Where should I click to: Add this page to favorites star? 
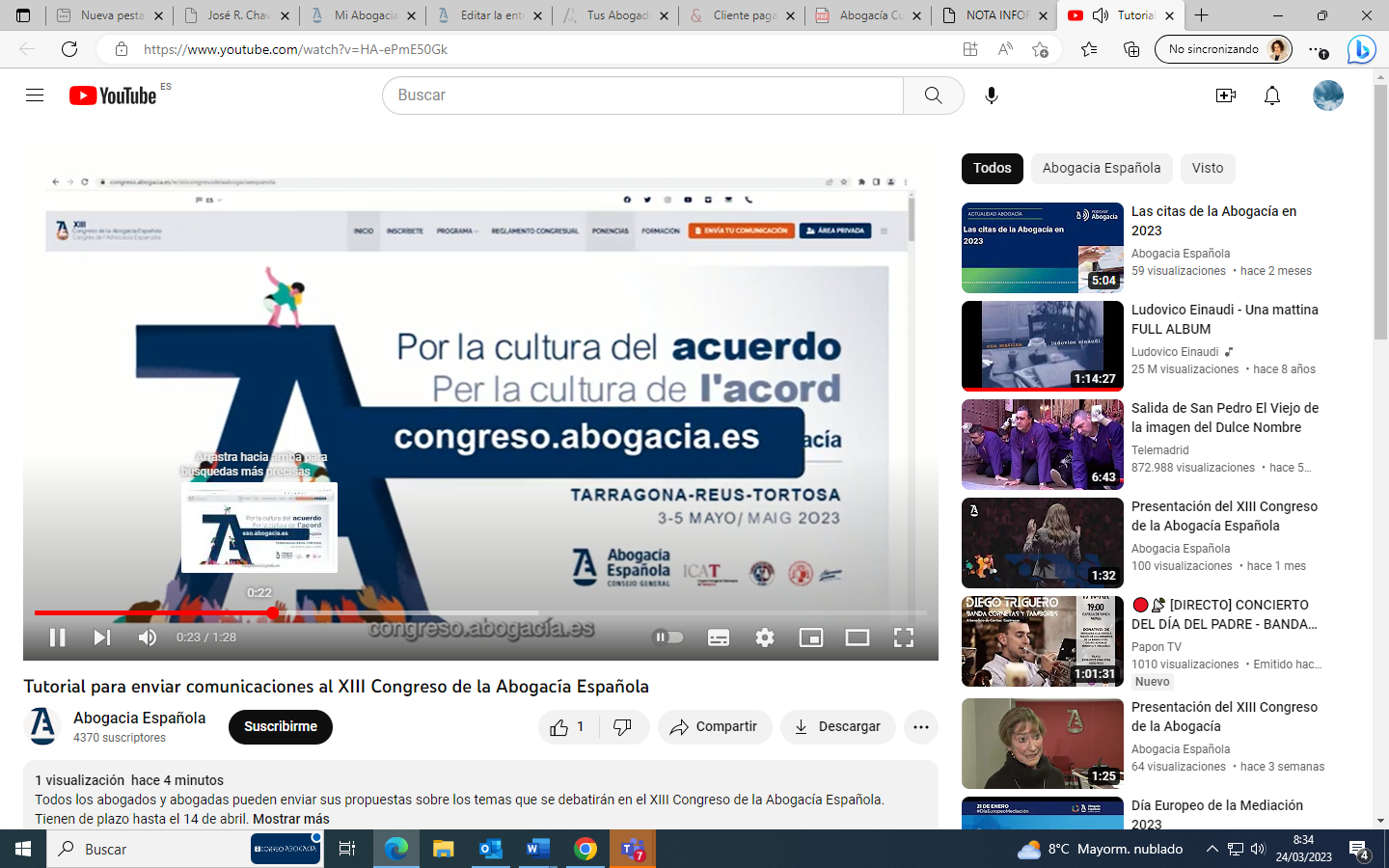tap(1040, 49)
